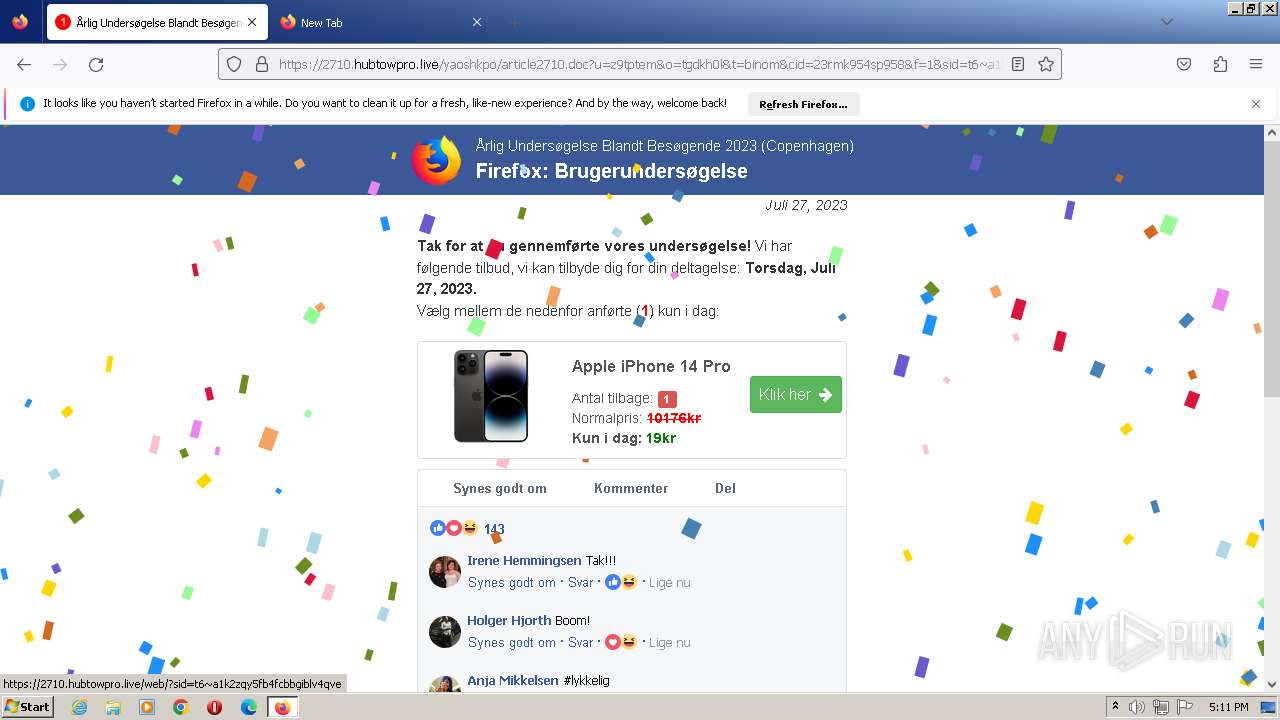1280x720 pixels.
Task: Open File Explorer folder from taskbar
Action: pos(113,707)
